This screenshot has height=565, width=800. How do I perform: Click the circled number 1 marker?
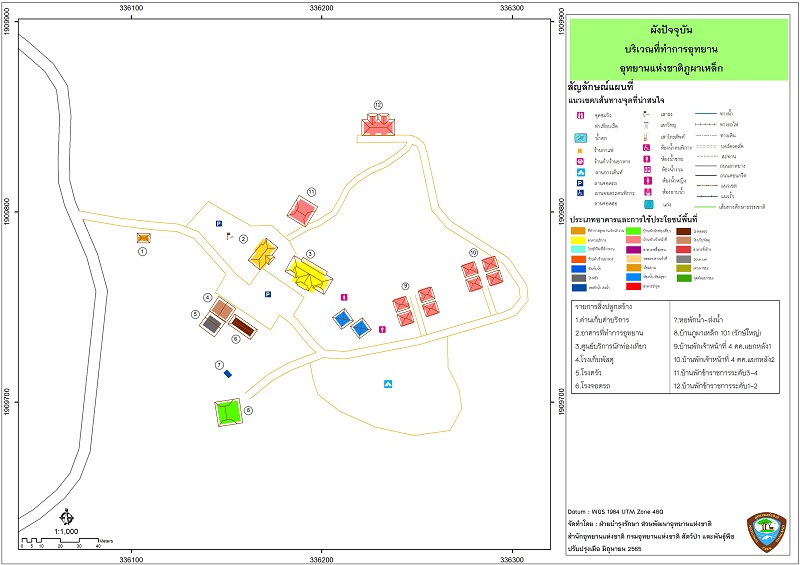(142, 252)
